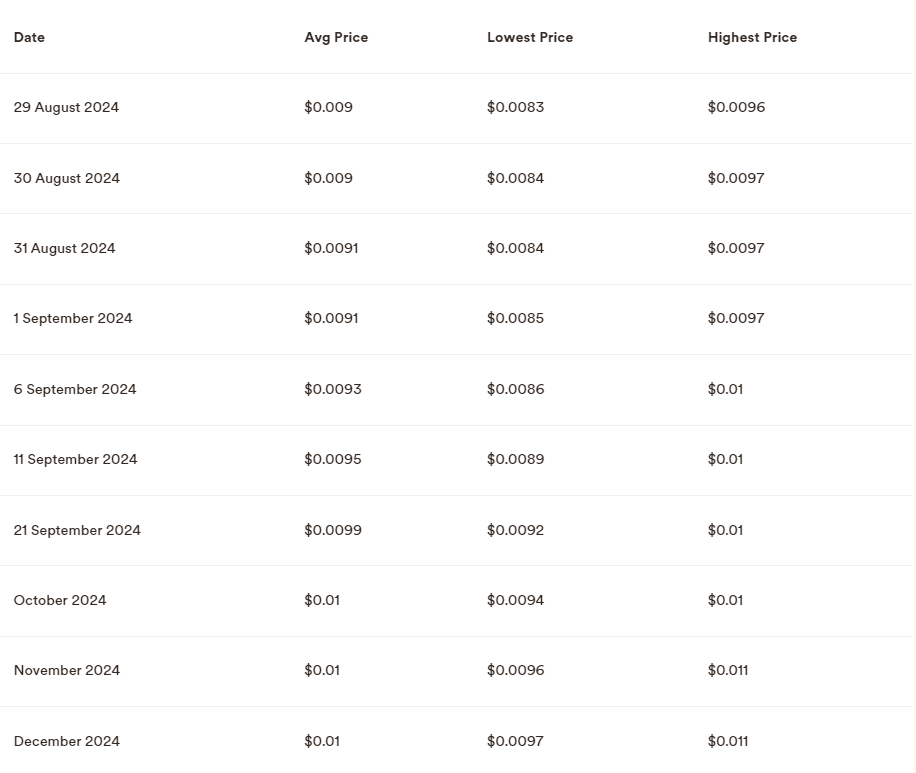The height and width of the screenshot is (773, 916).
Task: Click the 21 September 2024 date cell
Action: [77, 530]
